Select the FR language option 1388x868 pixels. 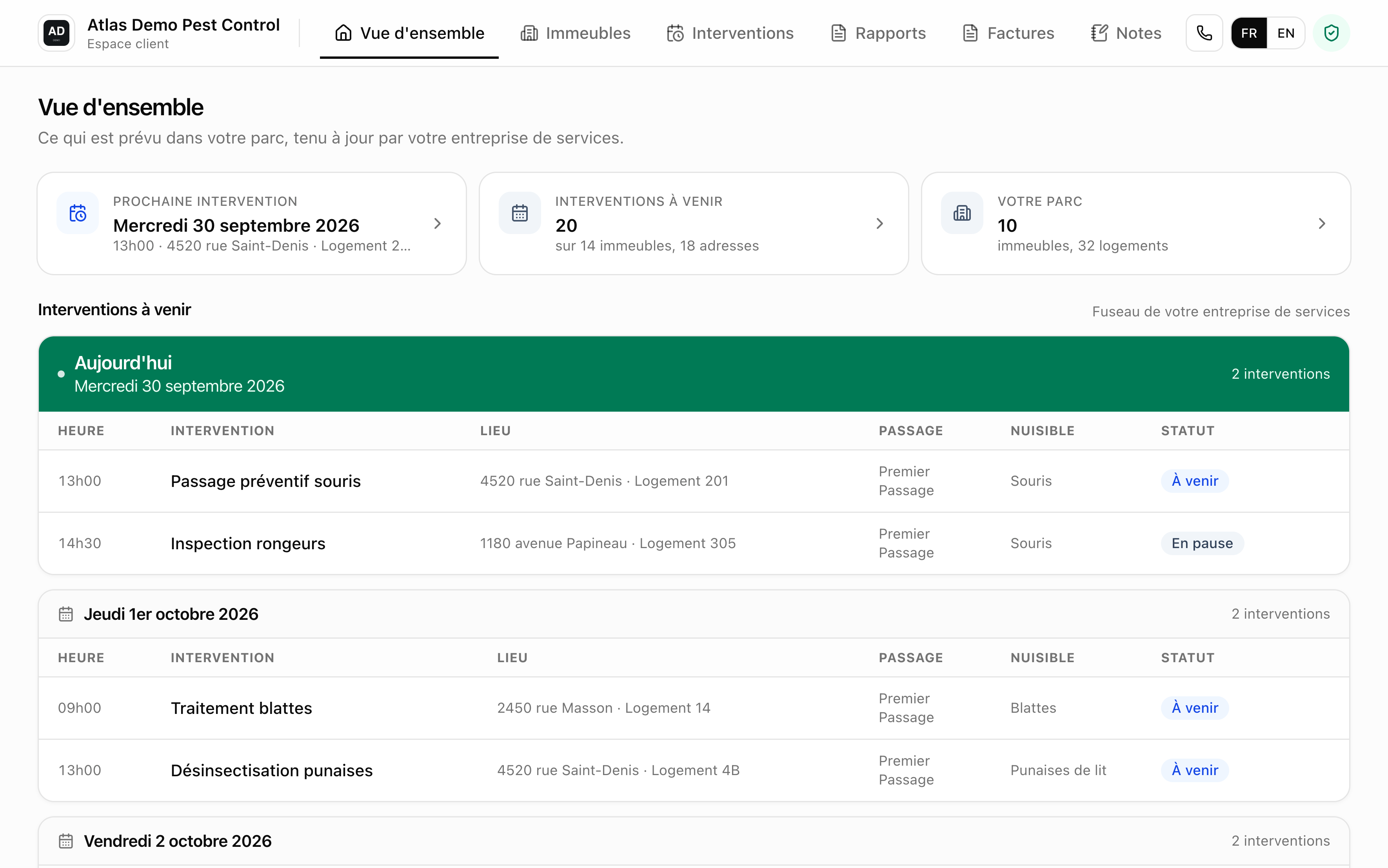[1249, 33]
